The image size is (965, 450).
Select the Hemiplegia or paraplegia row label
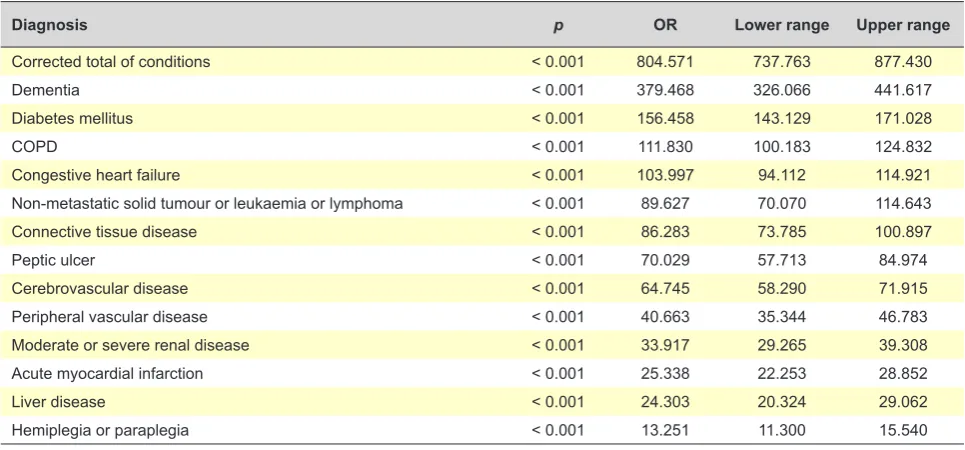click(x=100, y=430)
